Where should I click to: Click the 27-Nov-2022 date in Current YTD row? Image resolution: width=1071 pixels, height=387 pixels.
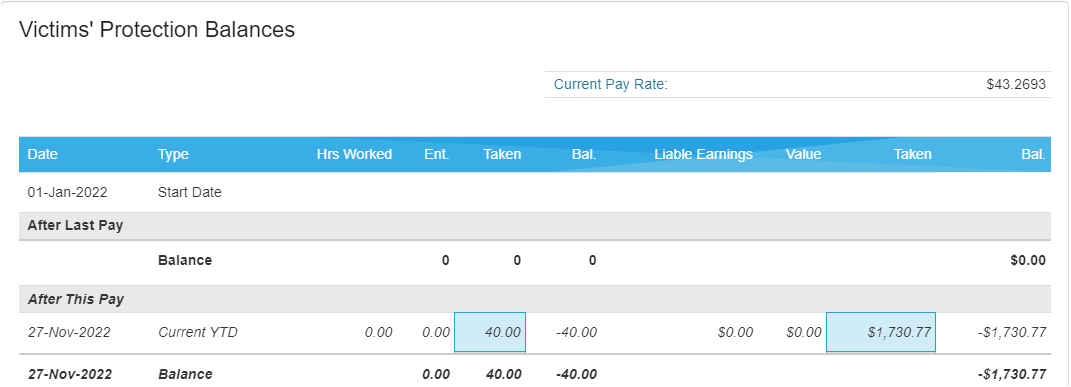pyautogui.click(x=68, y=332)
